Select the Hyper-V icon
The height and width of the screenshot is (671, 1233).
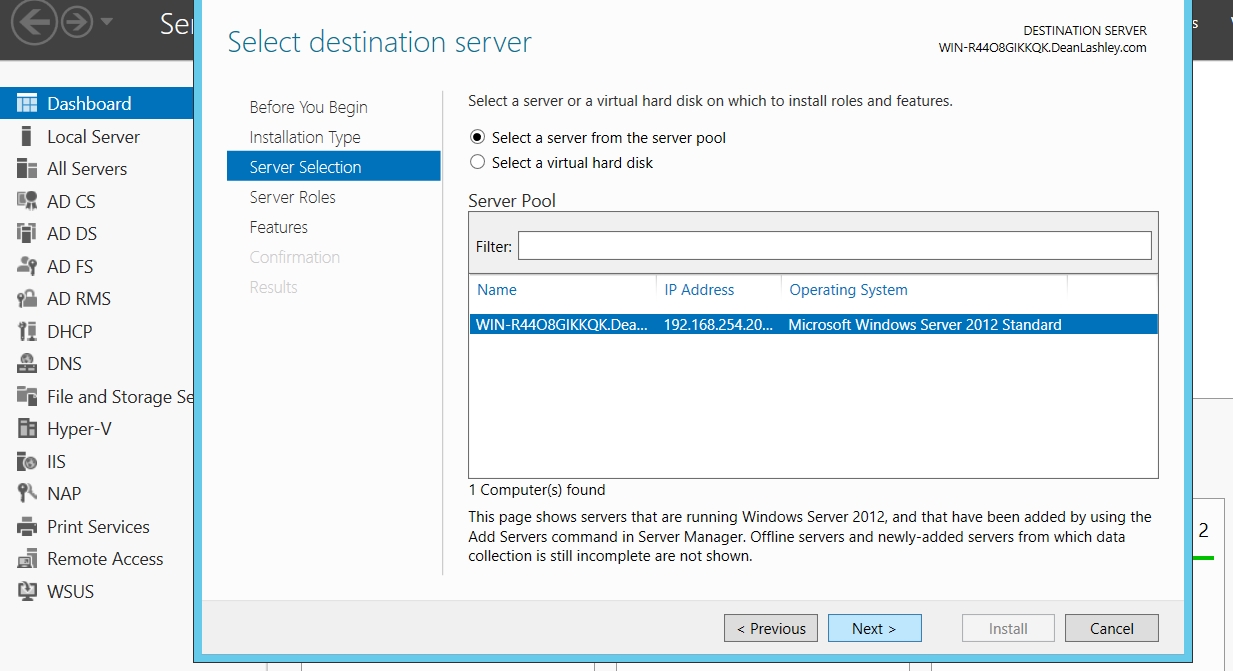pos(27,429)
